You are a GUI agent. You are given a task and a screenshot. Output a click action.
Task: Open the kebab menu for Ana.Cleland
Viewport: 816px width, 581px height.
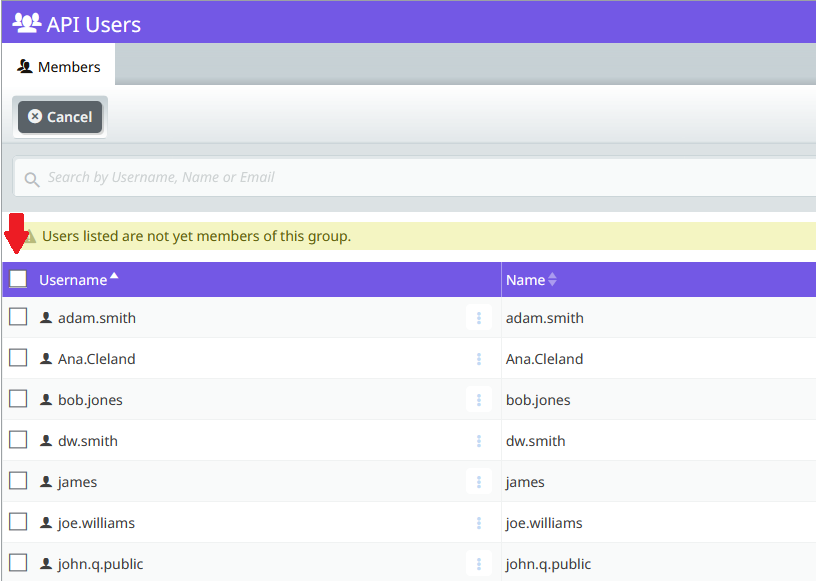coord(479,359)
